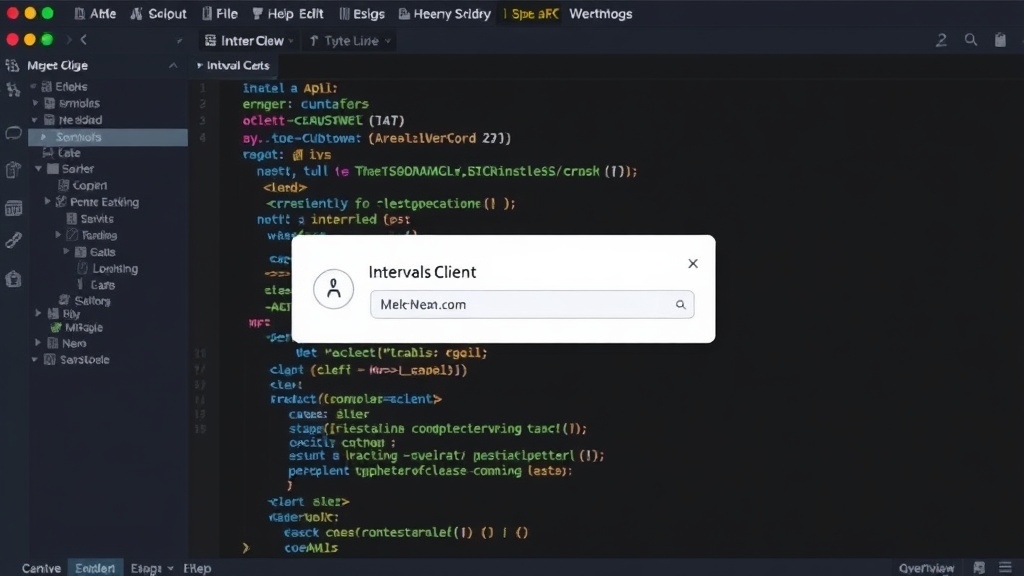Switch to the Cenive bottom tab
This screenshot has height=576, width=1024.
coord(41,568)
